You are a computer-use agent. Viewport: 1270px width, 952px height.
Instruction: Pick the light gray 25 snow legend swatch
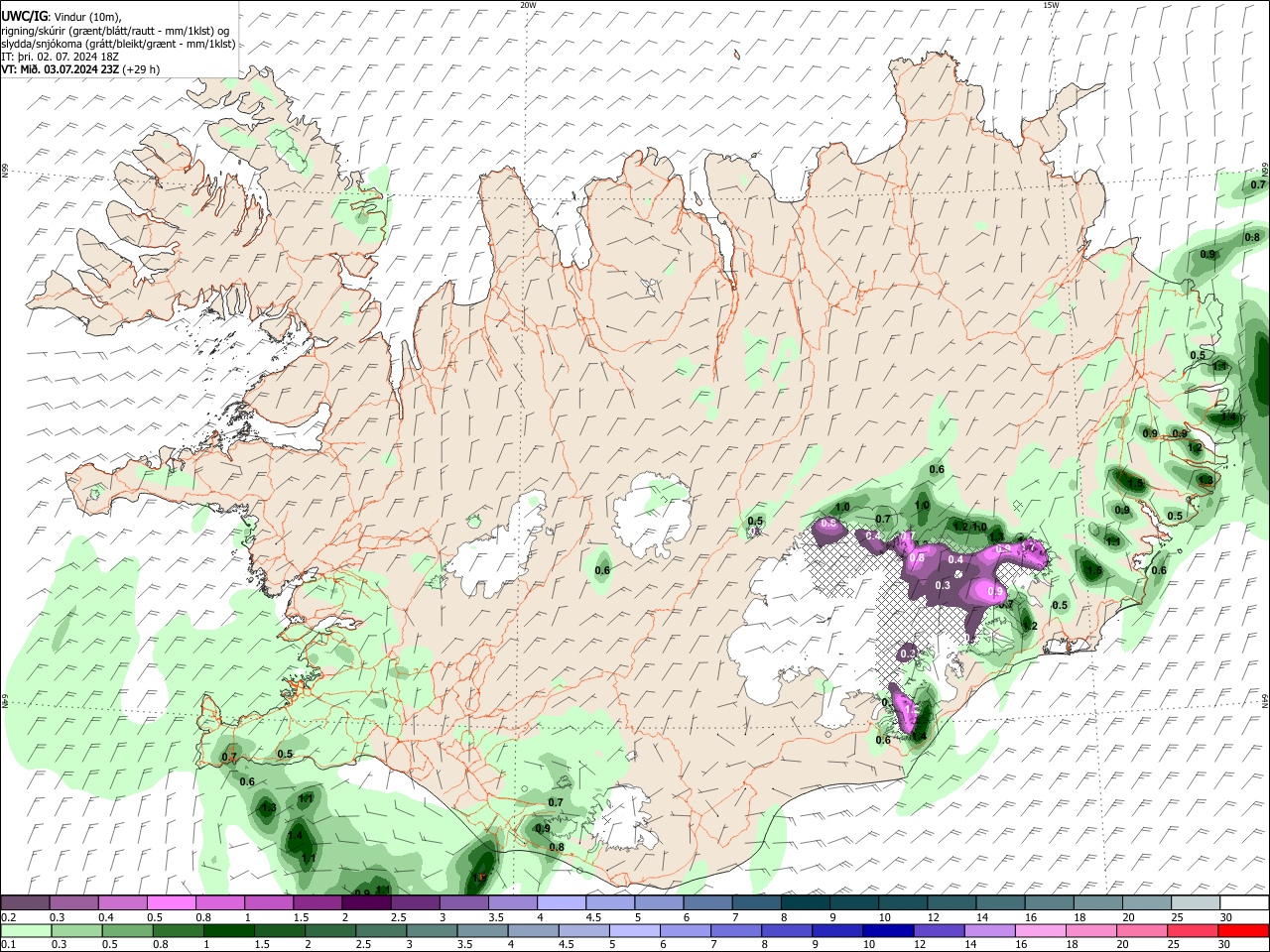point(1197,903)
